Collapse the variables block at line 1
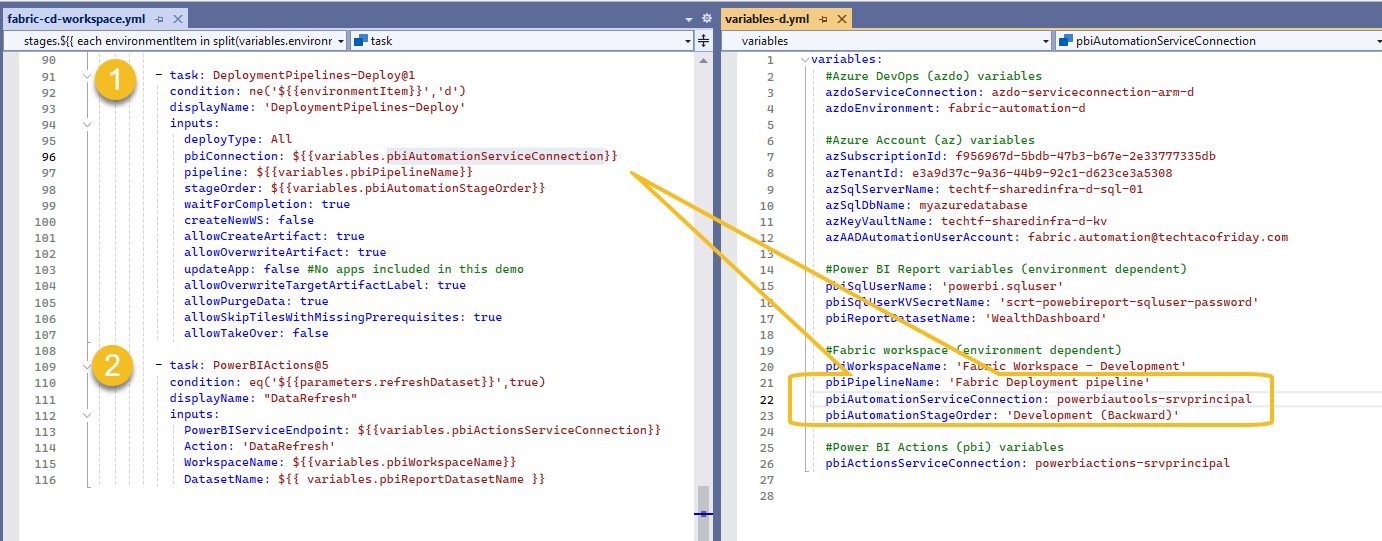1382x541 pixels. [x=805, y=60]
